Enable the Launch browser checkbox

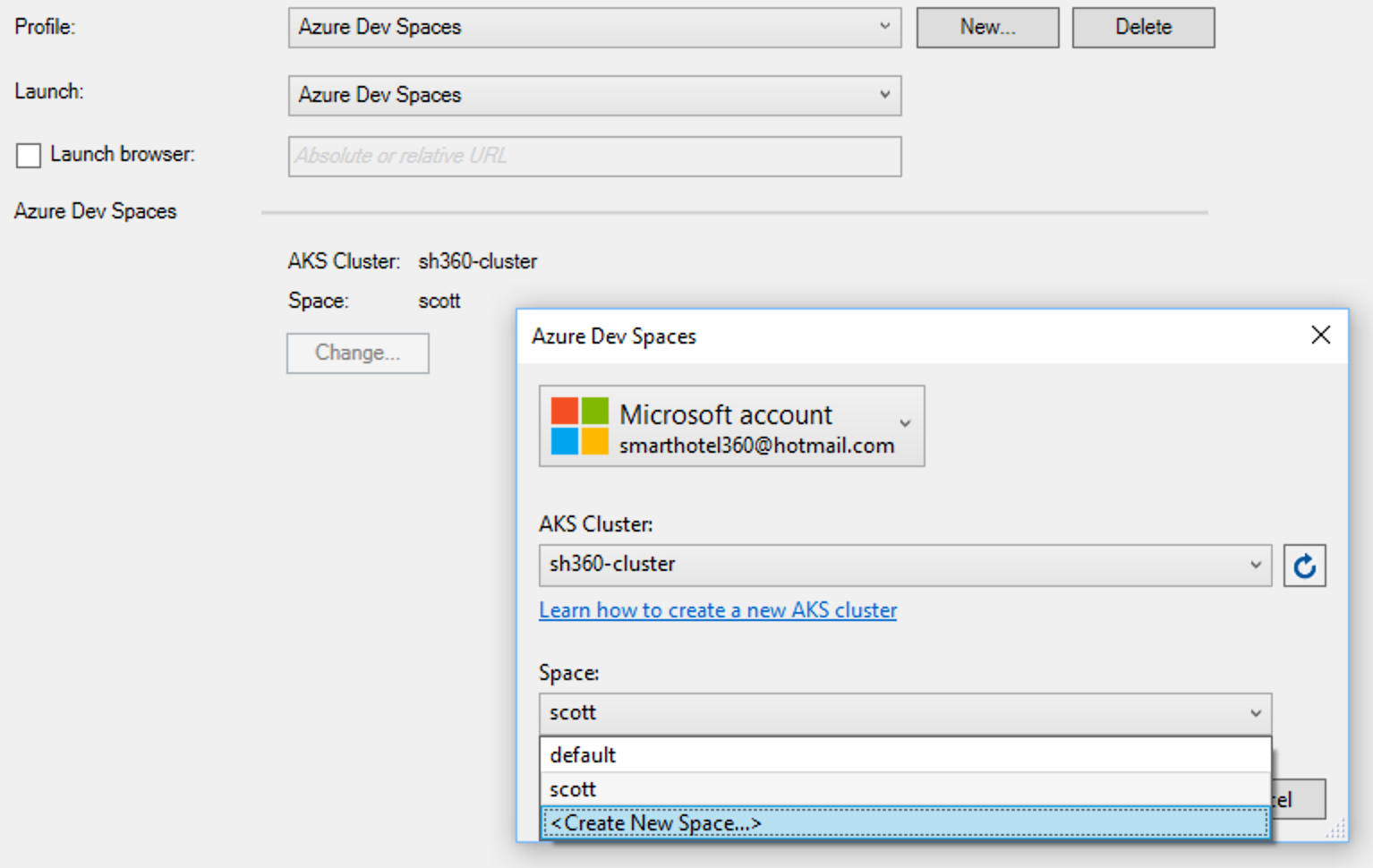[x=29, y=156]
